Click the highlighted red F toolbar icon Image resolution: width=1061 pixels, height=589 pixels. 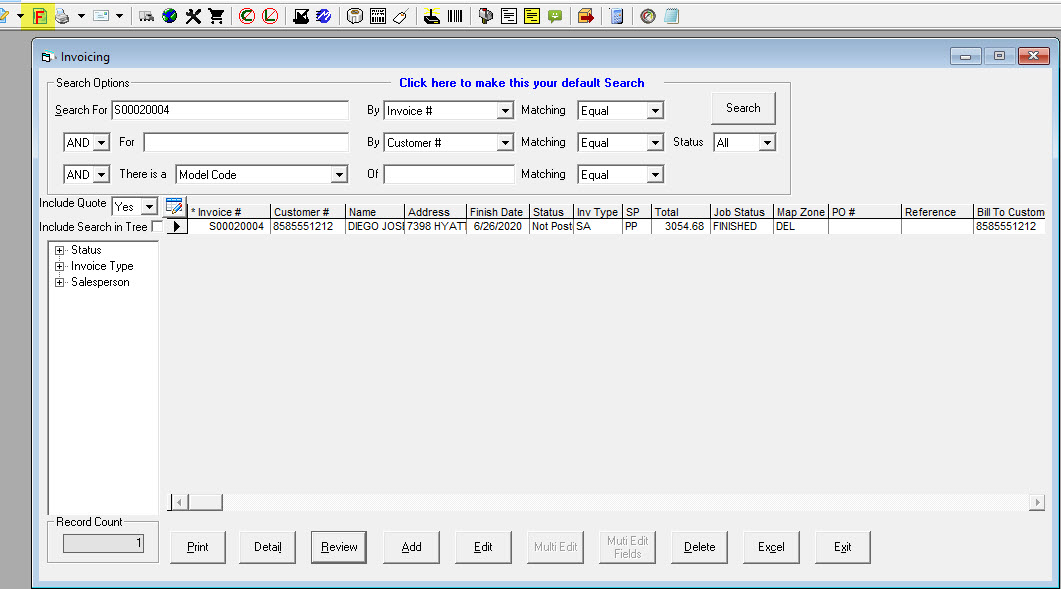[40, 16]
